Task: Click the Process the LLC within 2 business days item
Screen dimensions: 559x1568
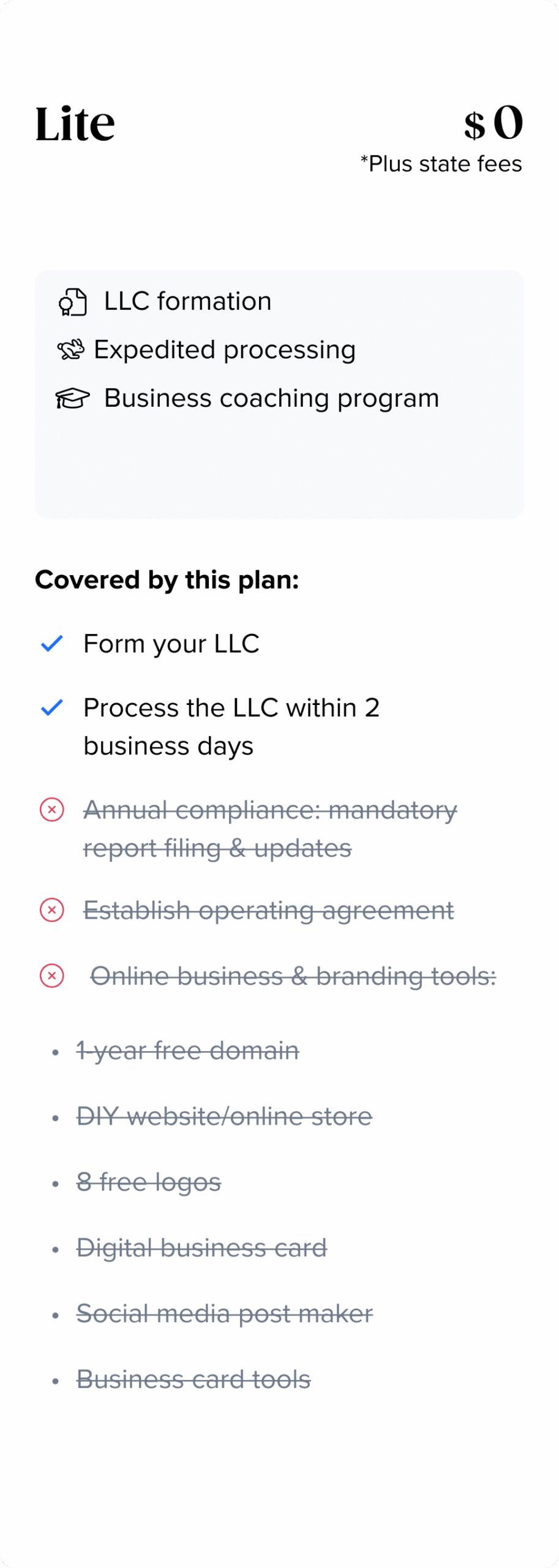Action: (231, 726)
